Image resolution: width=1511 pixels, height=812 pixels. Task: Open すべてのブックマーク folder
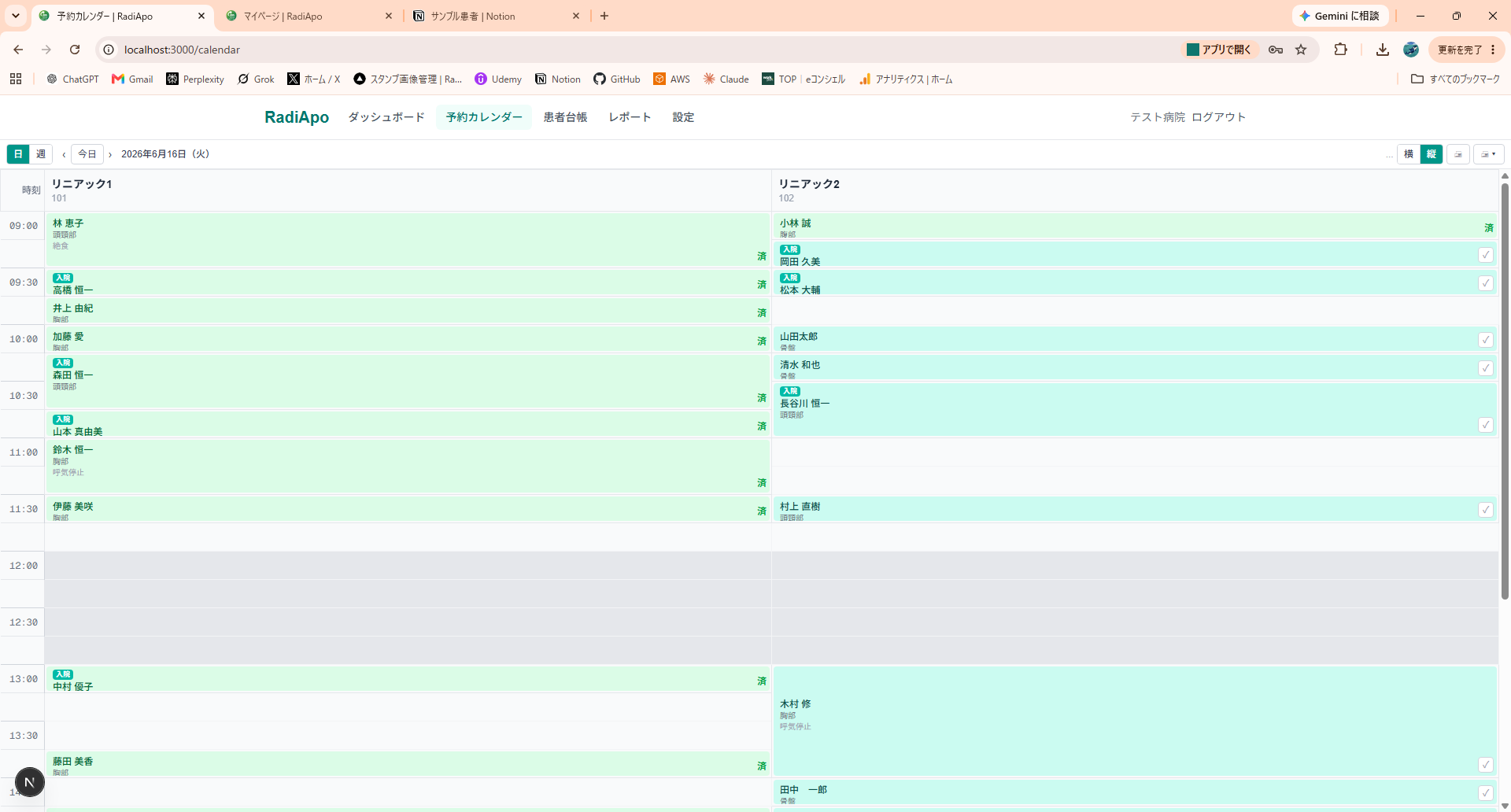click(1455, 79)
